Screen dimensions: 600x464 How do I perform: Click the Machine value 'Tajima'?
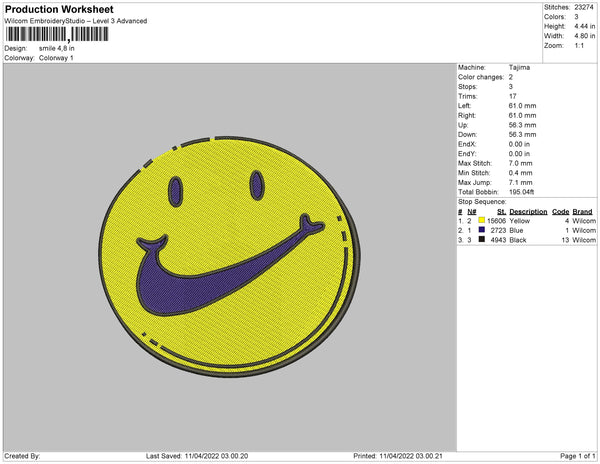pyautogui.click(x=519, y=67)
